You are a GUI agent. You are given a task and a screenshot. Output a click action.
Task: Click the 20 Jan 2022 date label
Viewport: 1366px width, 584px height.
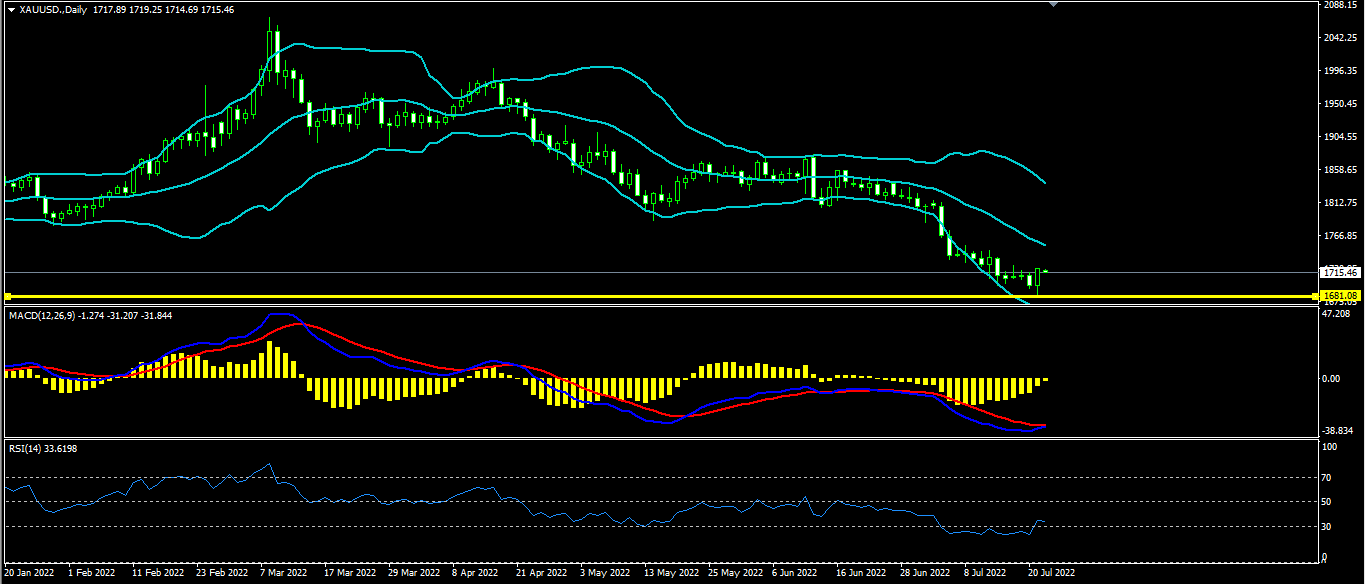coord(29,574)
